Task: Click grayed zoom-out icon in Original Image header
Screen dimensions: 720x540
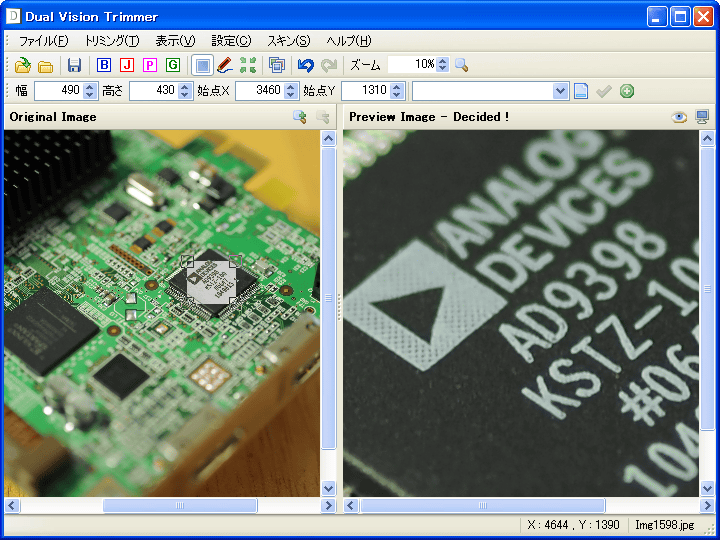Action: pos(323,117)
